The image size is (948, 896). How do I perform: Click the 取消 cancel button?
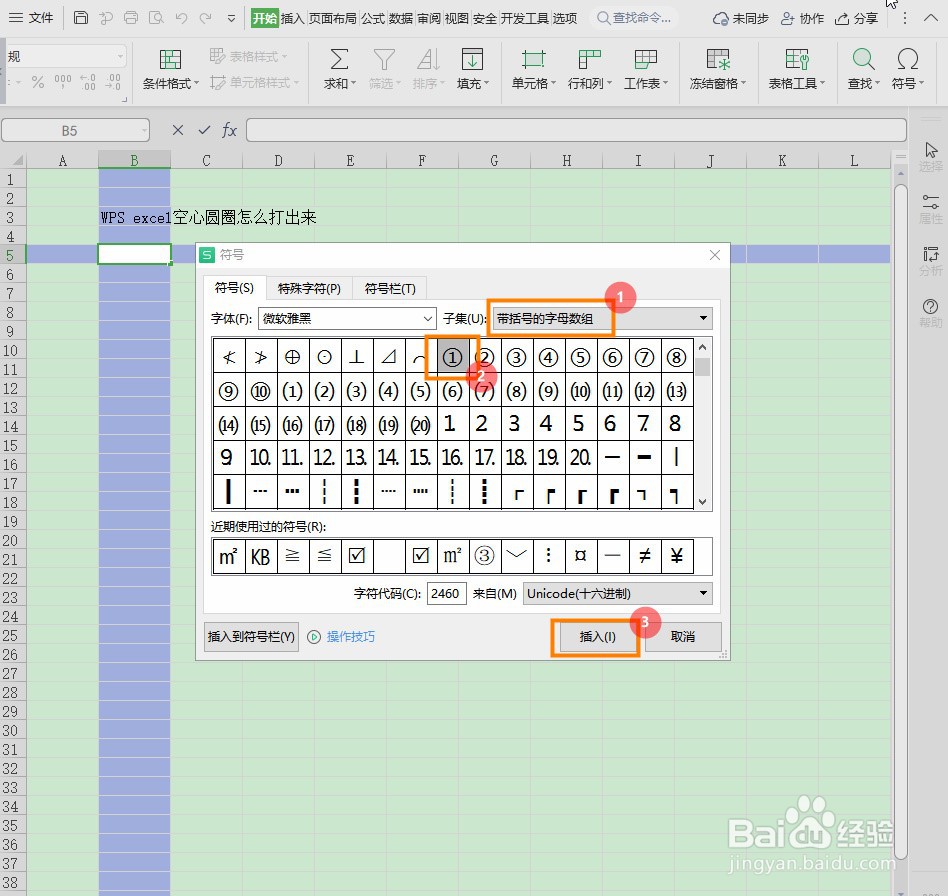pyautogui.click(x=683, y=637)
